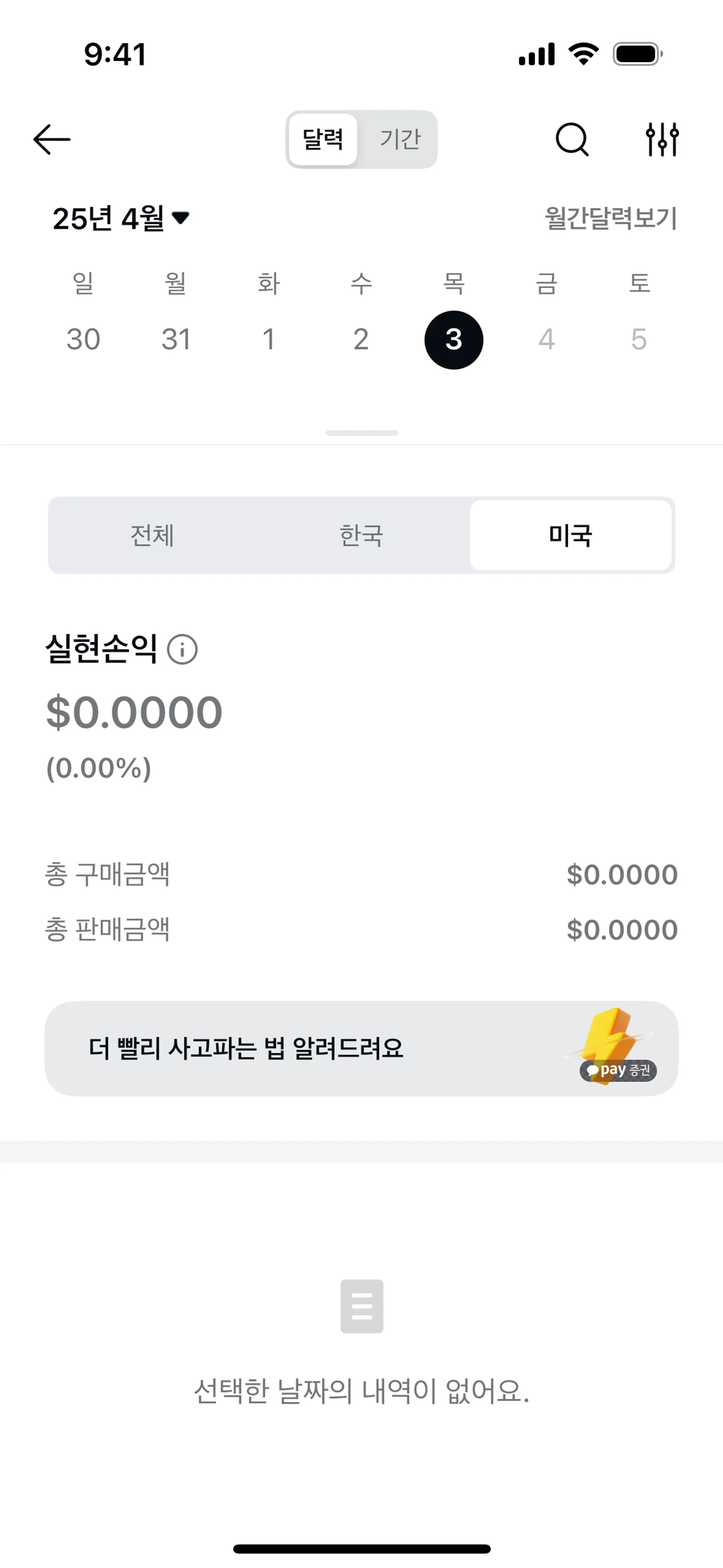Tap the home indicator bar

[x=361, y=1548]
